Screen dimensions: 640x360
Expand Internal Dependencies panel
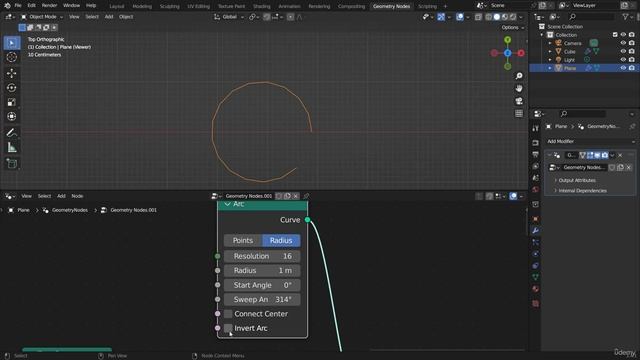pos(582,191)
